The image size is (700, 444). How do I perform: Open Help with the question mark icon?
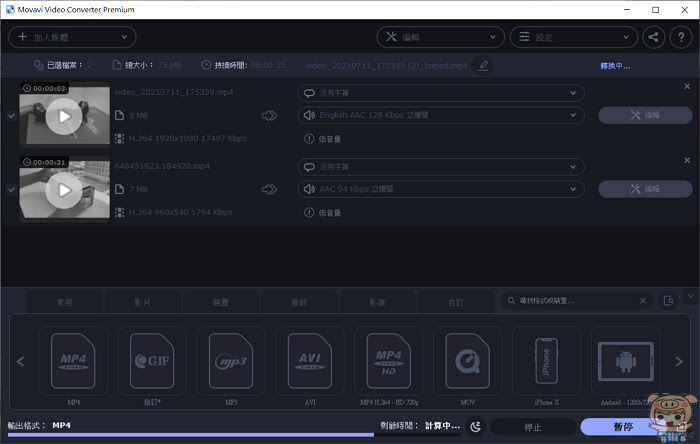[x=681, y=37]
